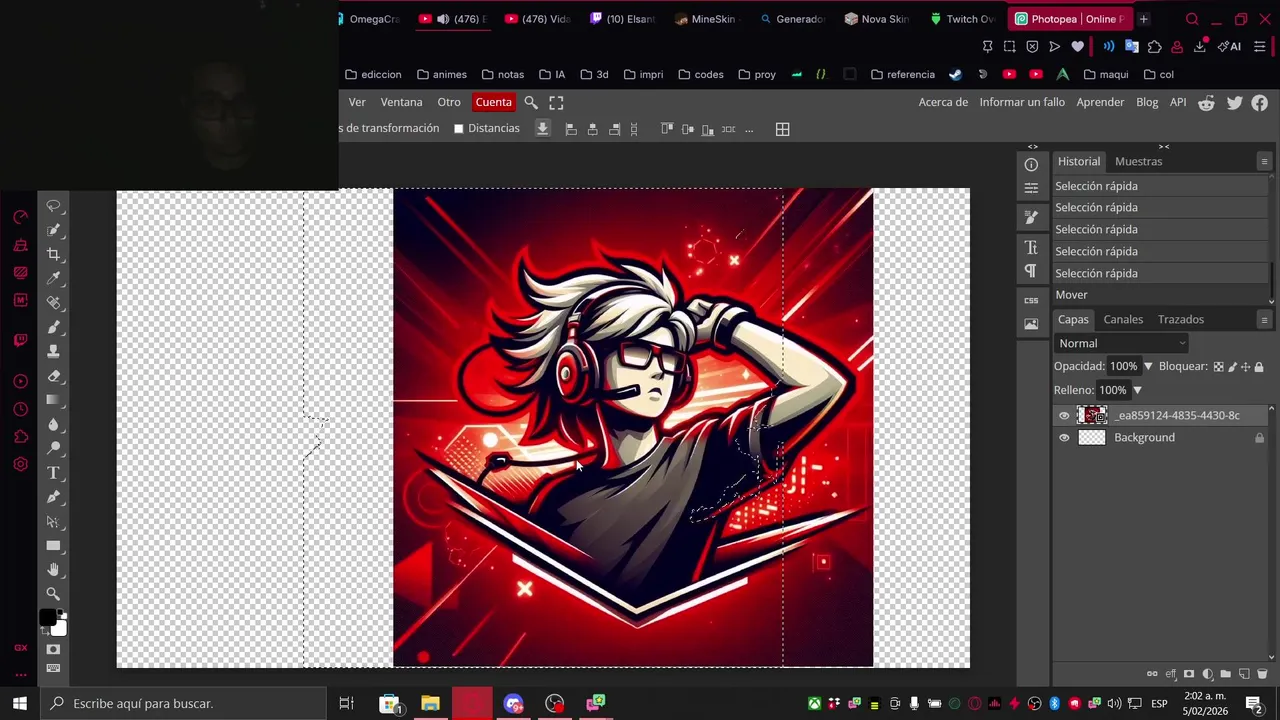Open the Properties sliders side panel icon
Screen dimensions: 1280x720
pyautogui.click(x=1031, y=188)
